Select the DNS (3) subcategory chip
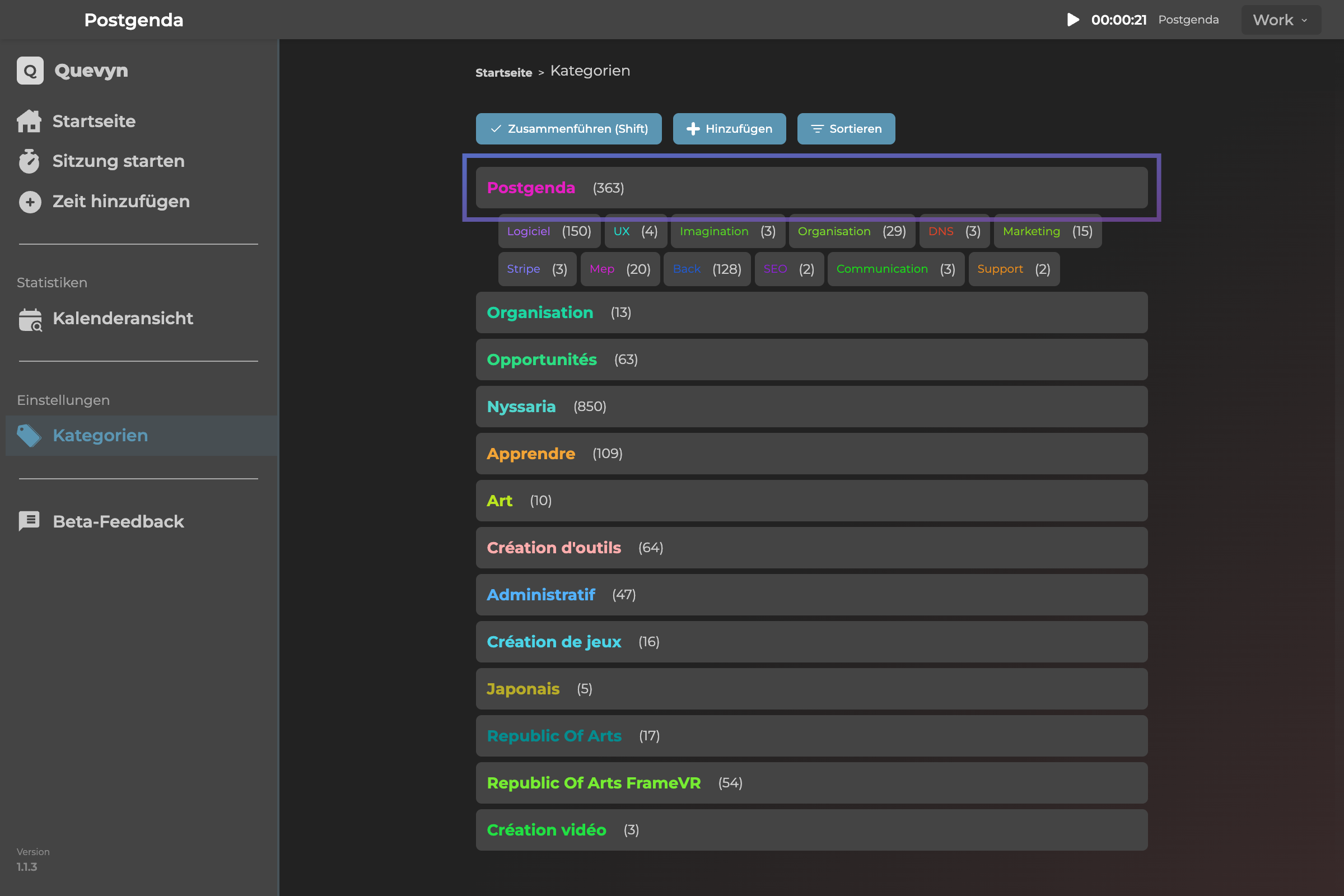The image size is (1344, 896). (x=954, y=231)
